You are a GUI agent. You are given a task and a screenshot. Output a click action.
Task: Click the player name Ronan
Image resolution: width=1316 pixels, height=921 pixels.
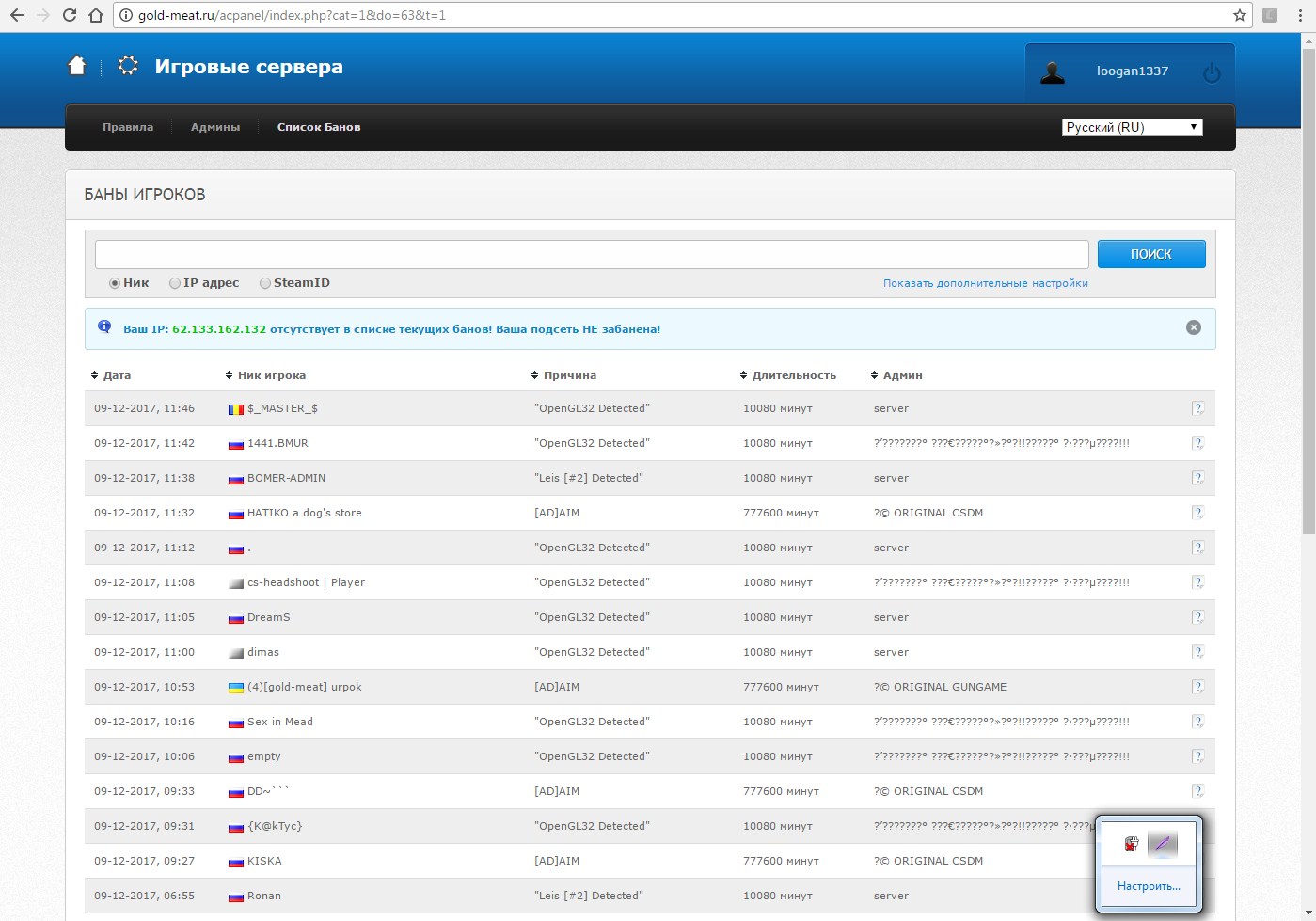pyautogui.click(x=264, y=896)
